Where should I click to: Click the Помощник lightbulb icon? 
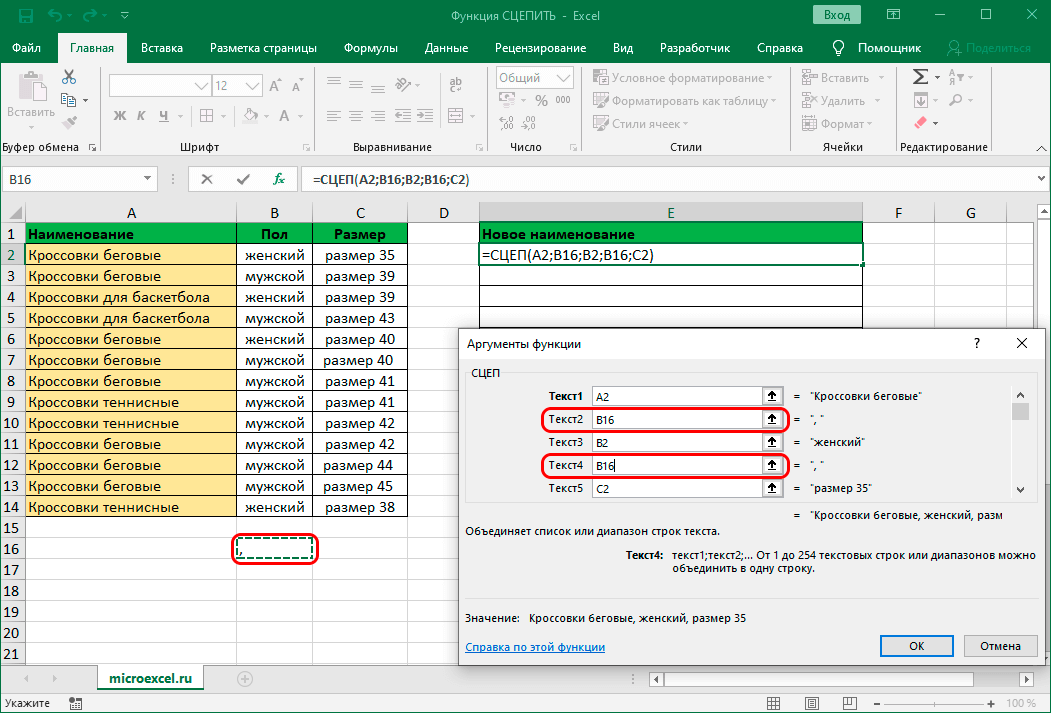point(838,47)
